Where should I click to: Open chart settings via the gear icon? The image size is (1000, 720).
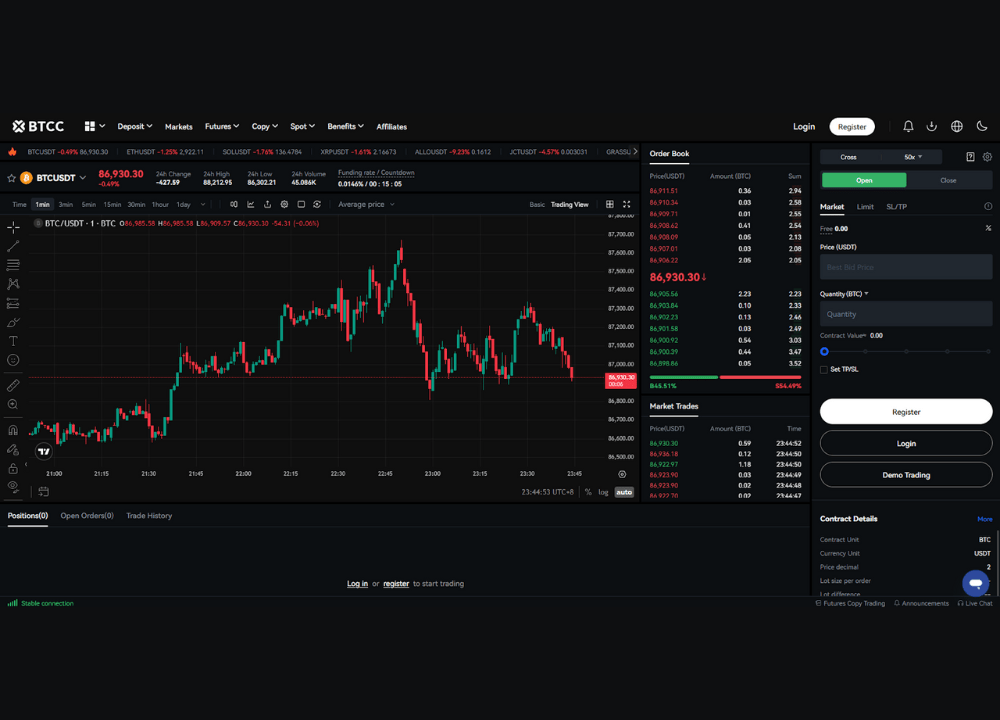(285, 204)
